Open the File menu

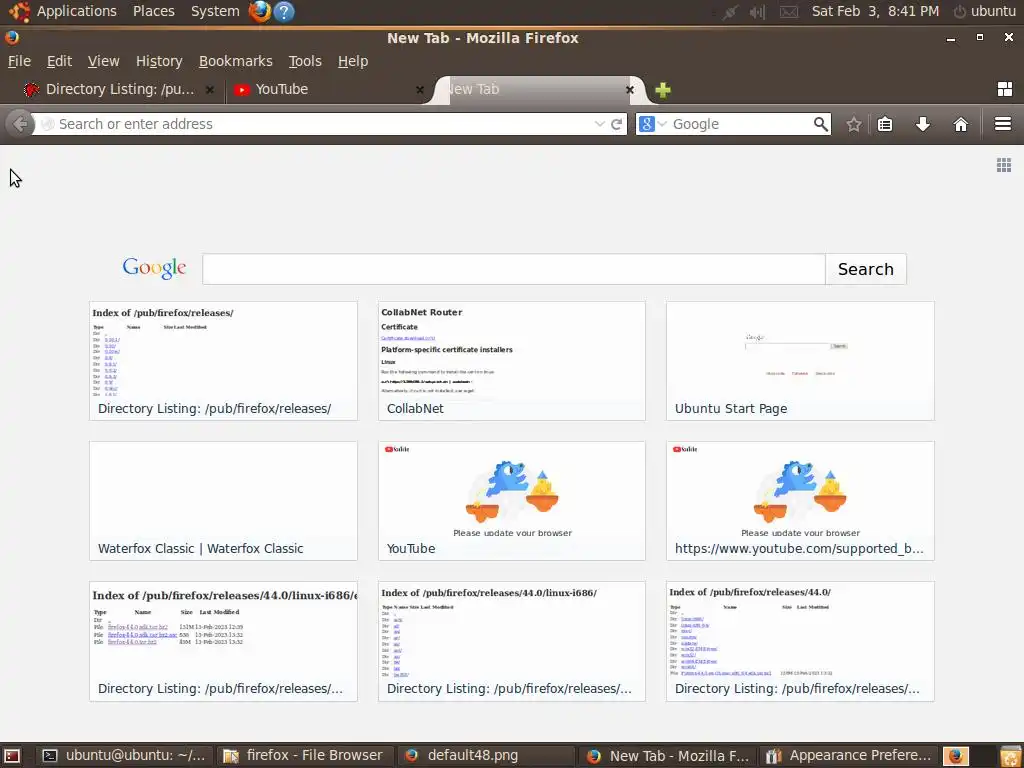tap(19, 61)
